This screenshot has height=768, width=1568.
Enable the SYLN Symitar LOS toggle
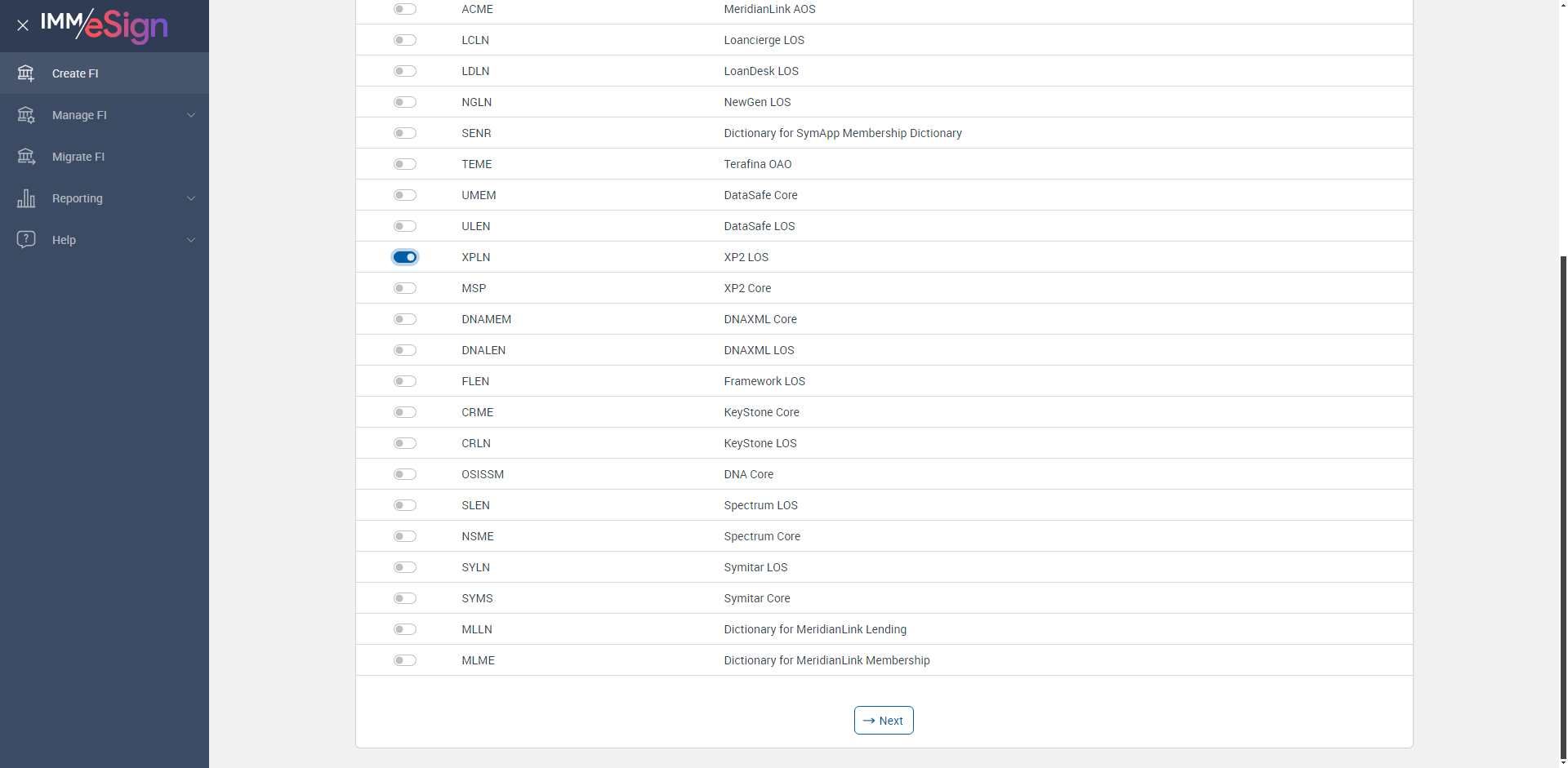[x=405, y=567]
